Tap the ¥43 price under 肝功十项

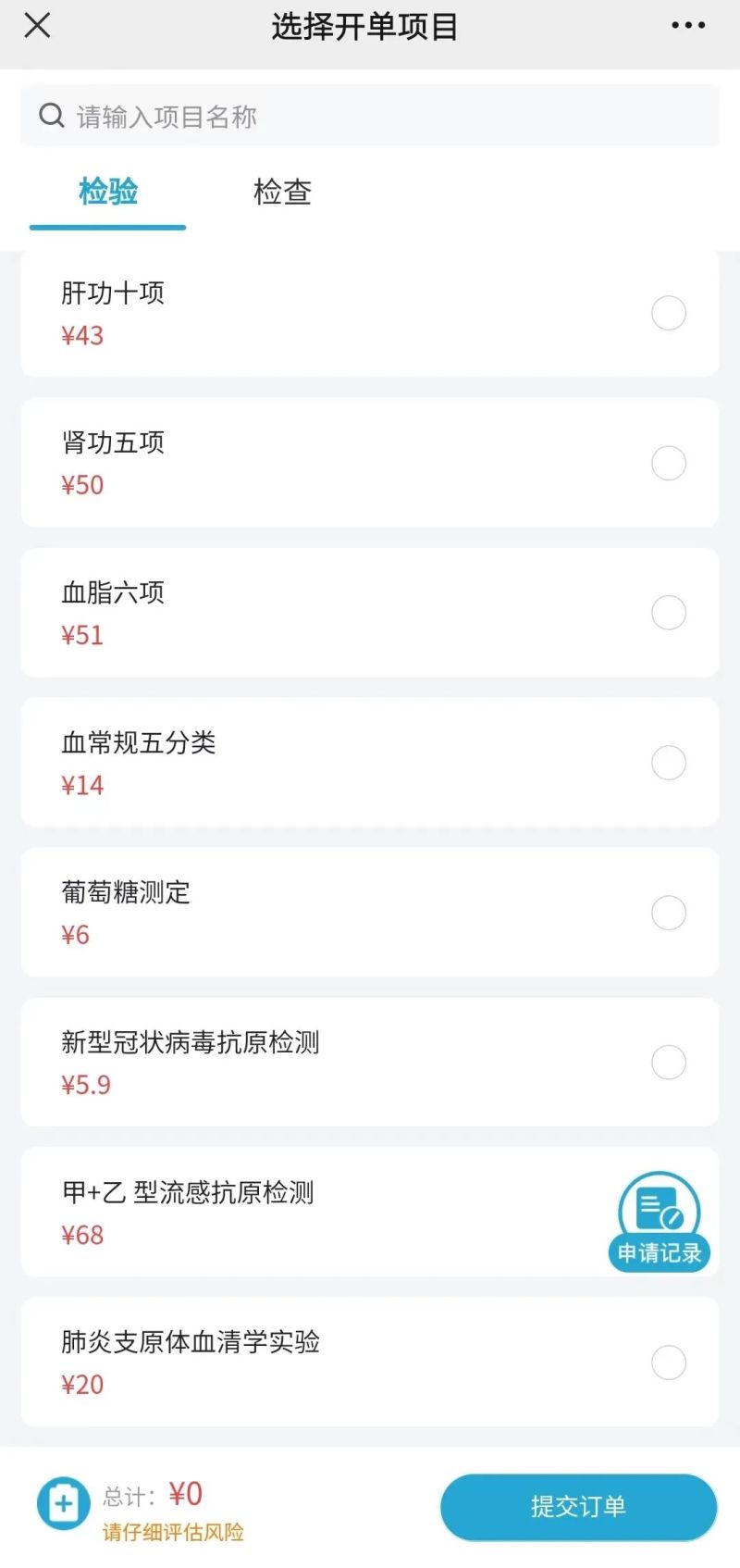click(82, 336)
